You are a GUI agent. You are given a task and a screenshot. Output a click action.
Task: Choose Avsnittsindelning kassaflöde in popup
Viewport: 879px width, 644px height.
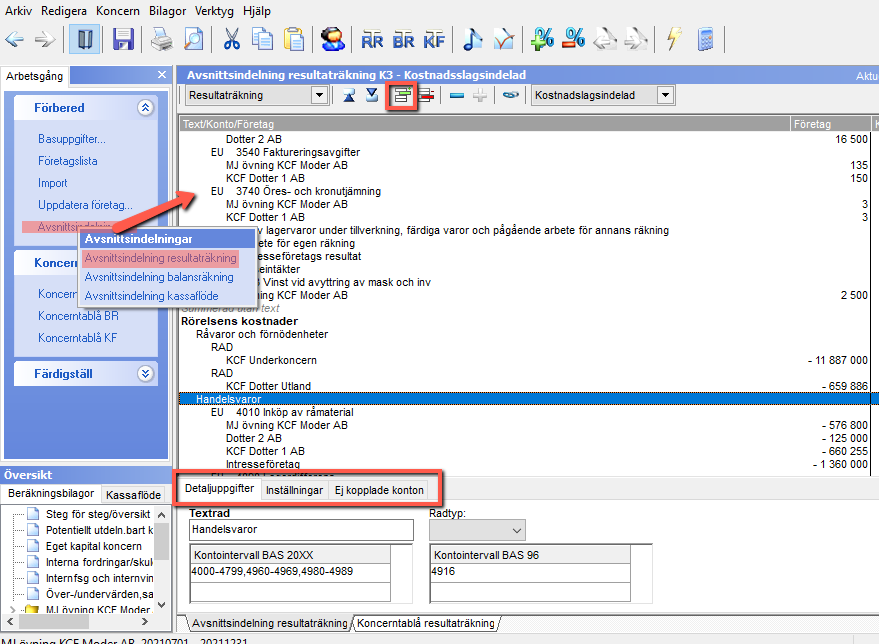click(151, 296)
